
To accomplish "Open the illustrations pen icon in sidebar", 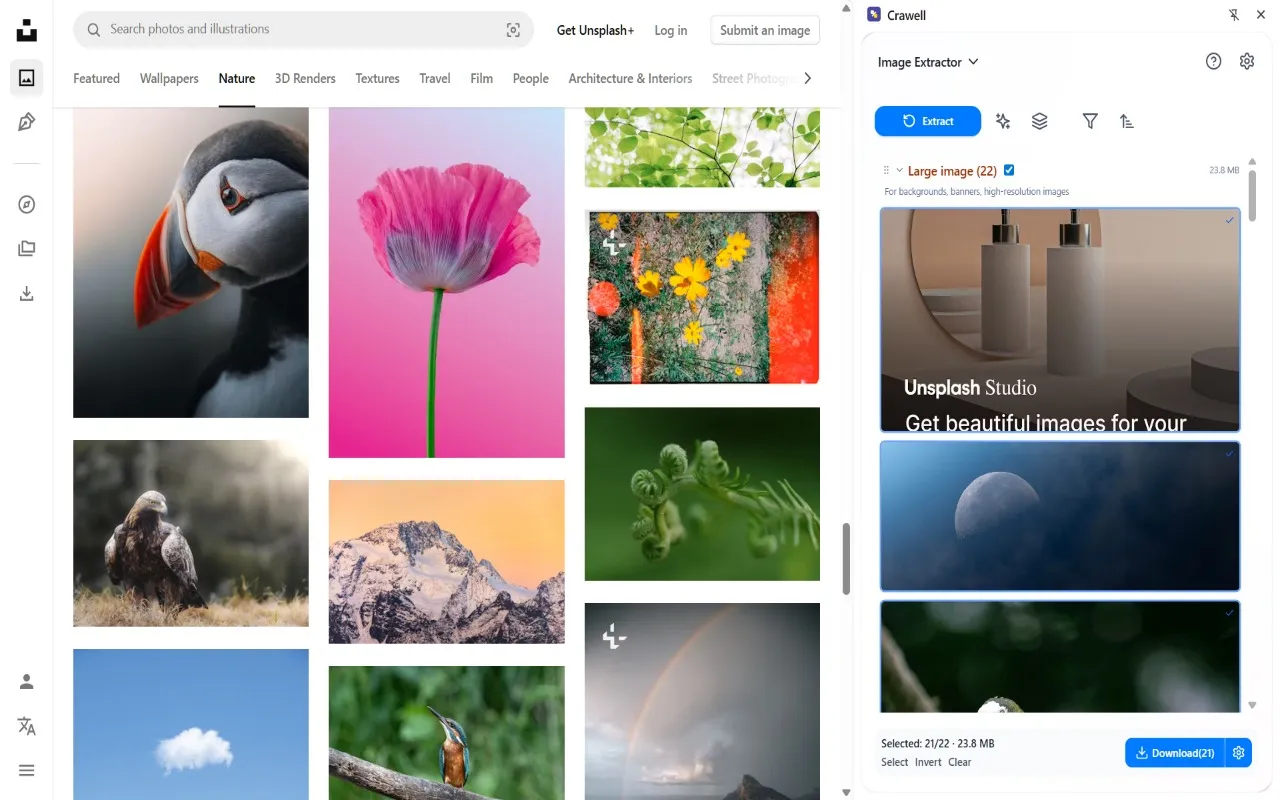I will (x=27, y=122).
